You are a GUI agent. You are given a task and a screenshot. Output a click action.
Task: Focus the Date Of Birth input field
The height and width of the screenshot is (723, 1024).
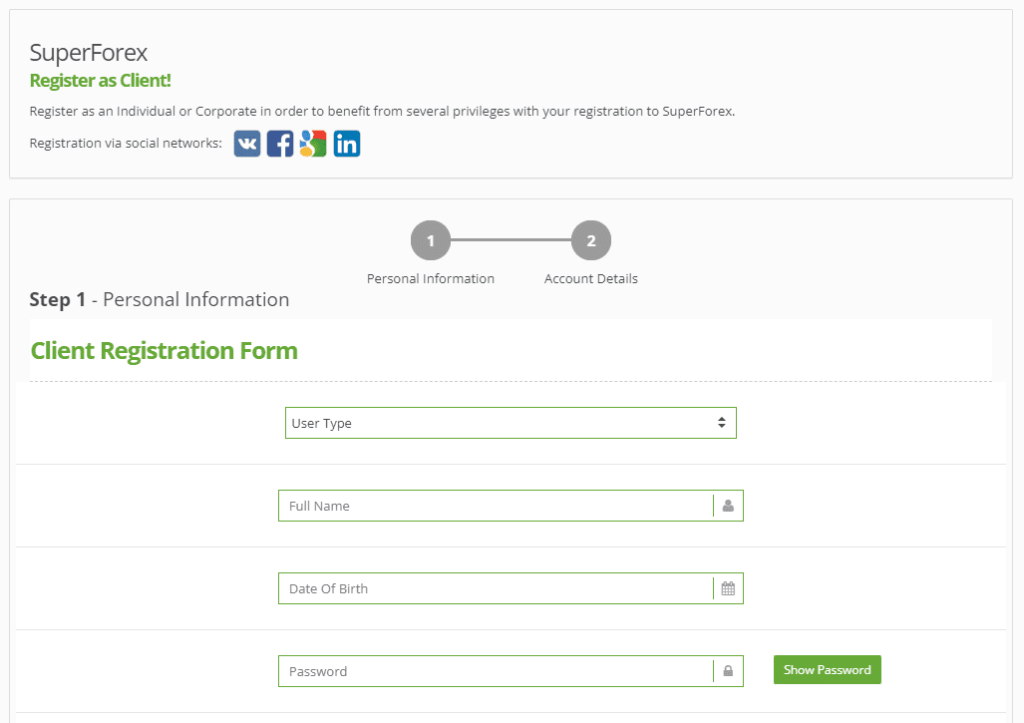tap(496, 588)
